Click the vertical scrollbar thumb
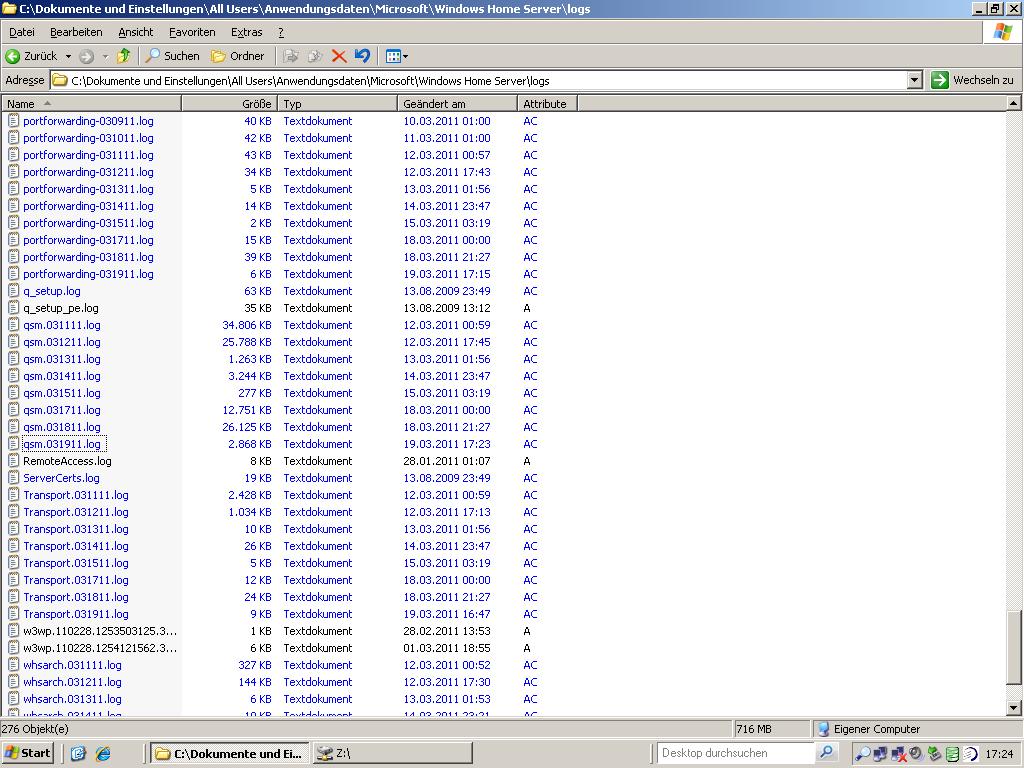Screen dimensions: 1024x768 click(x=1013, y=649)
